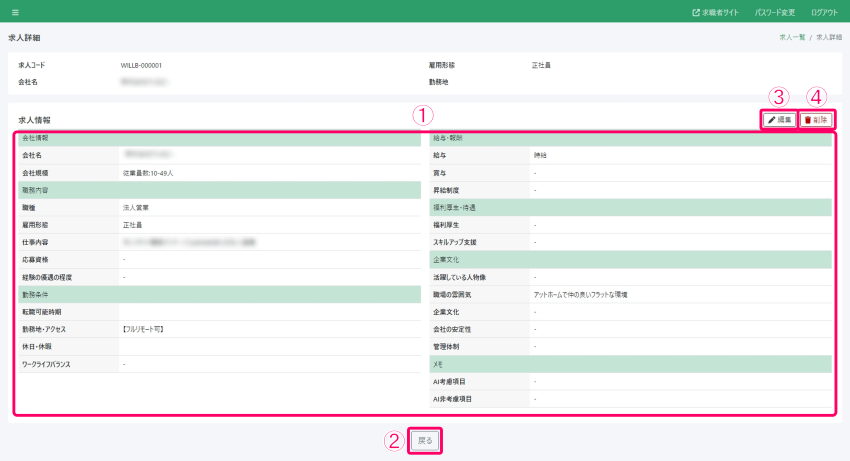Select the 職務内容 section header
The height and width of the screenshot is (461, 850).
pyautogui.click(x=42, y=190)
